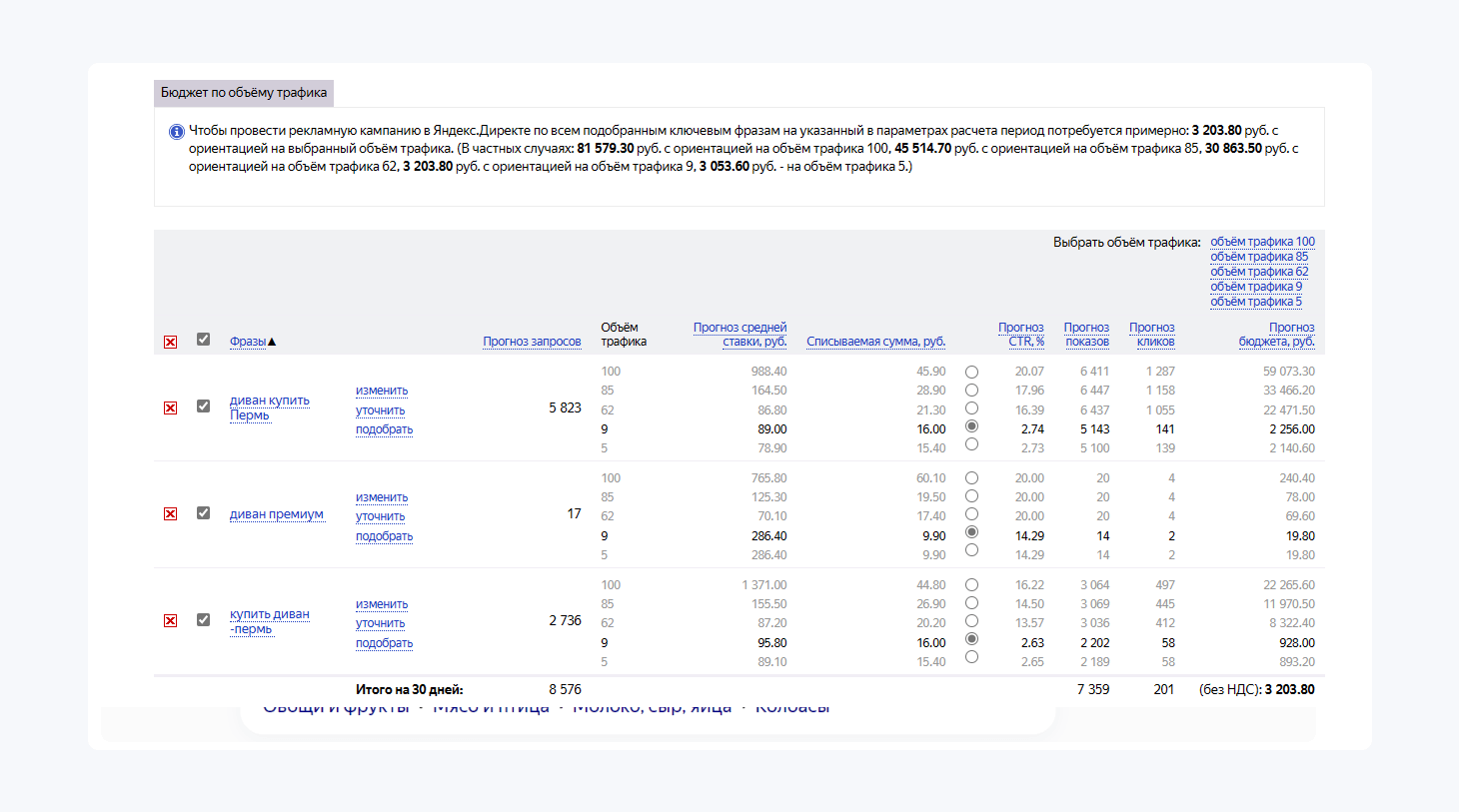The height and width of the screenshot is (812, 1459).
Task: Choose 'объём трафика 85' link
Action: click(x=1259, y=257)
